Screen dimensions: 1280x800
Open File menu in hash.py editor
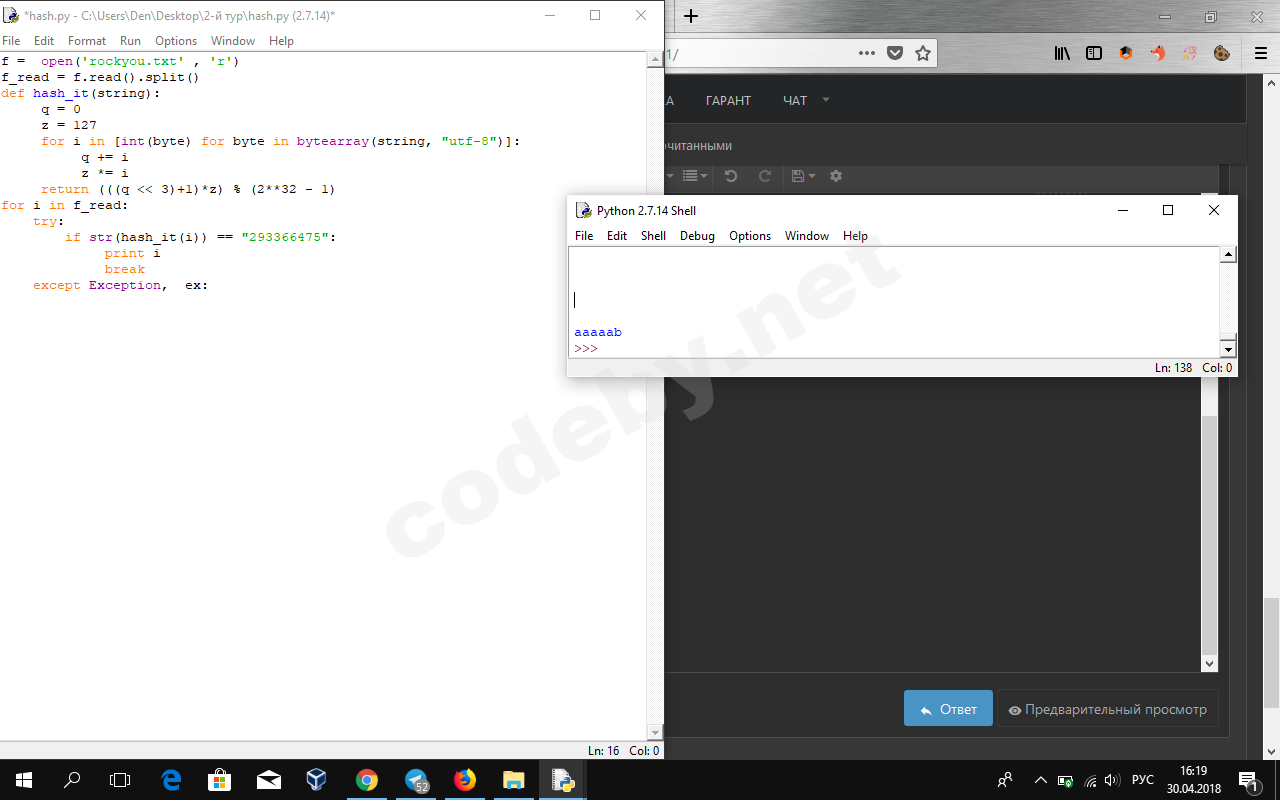click(11, 41)
